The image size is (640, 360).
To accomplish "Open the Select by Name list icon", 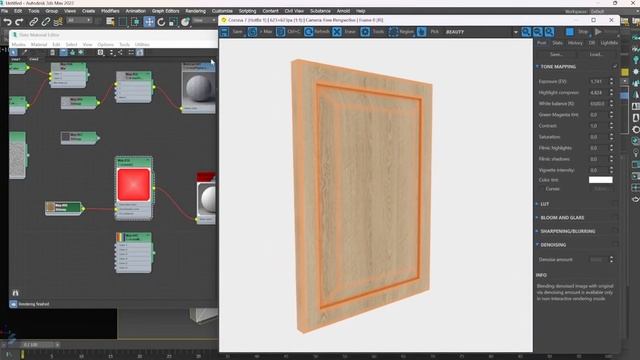I will click(110, 21).
